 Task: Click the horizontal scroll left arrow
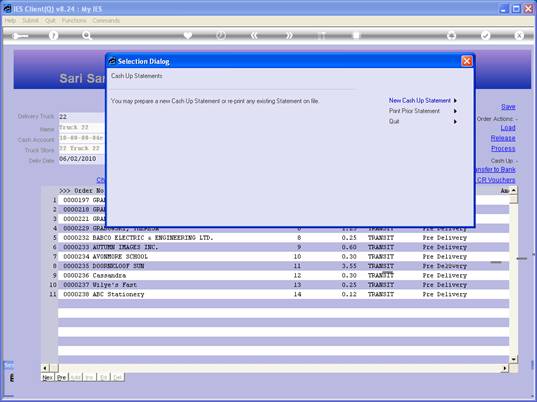tap(45, 368)
